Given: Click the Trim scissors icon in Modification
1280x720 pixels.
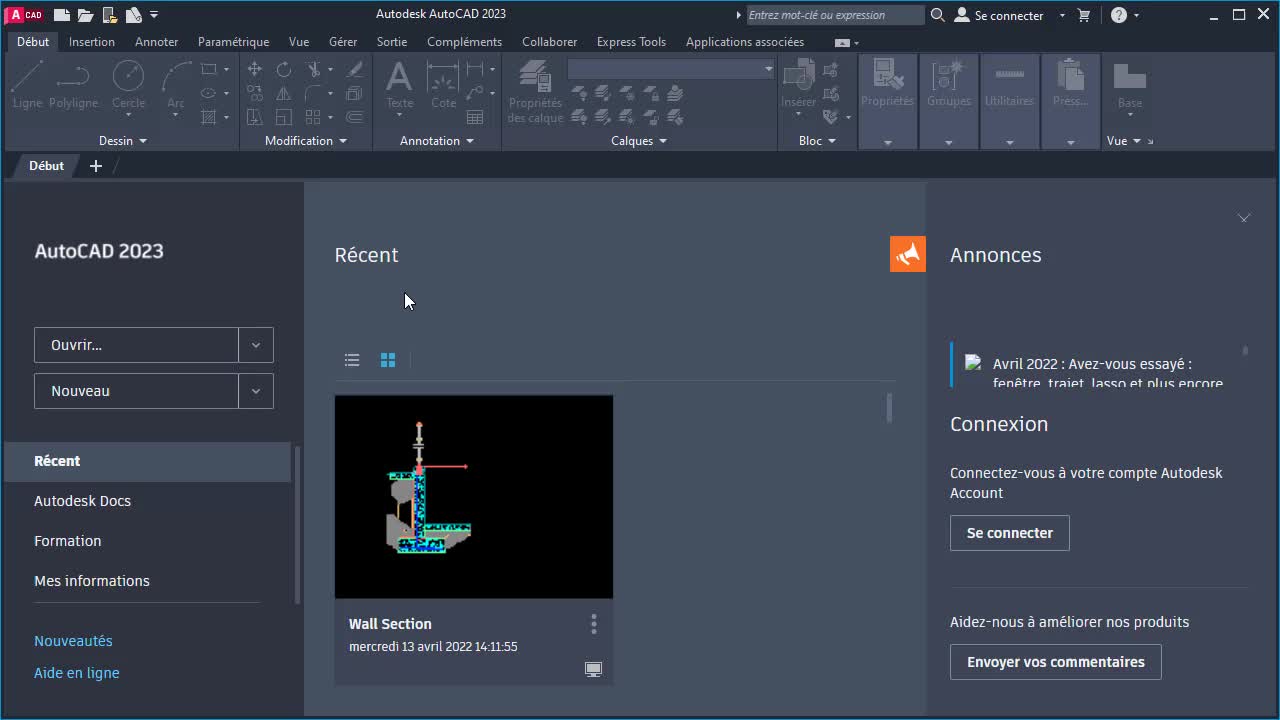Looking at the screenshot, I should coord(314,70).
